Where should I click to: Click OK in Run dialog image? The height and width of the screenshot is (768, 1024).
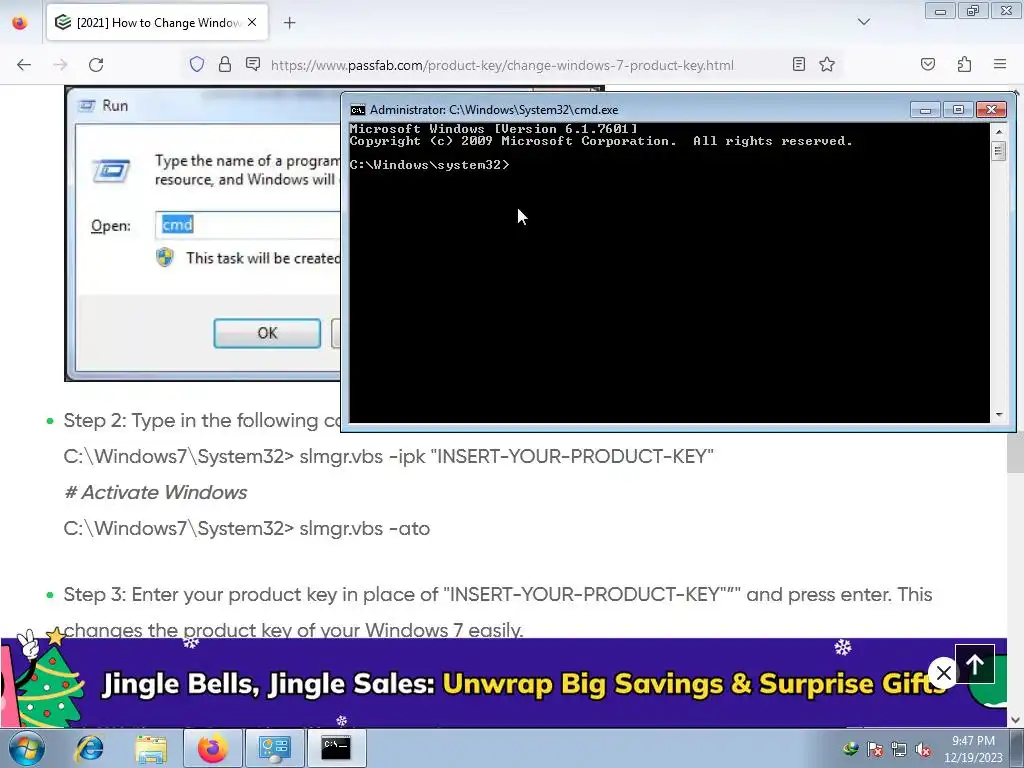click(267, 333)
